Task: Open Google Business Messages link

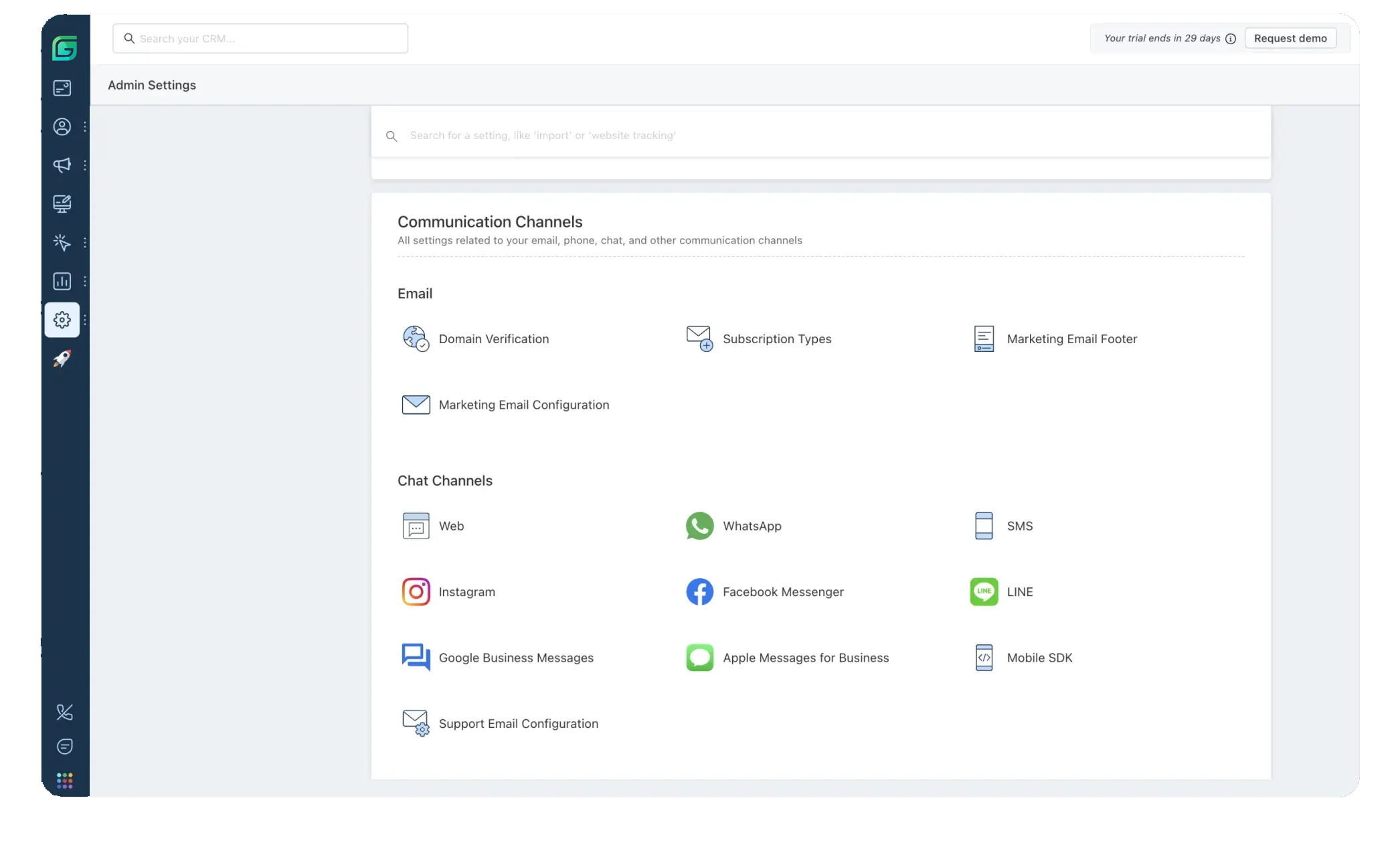Action: tap(516, 658)
